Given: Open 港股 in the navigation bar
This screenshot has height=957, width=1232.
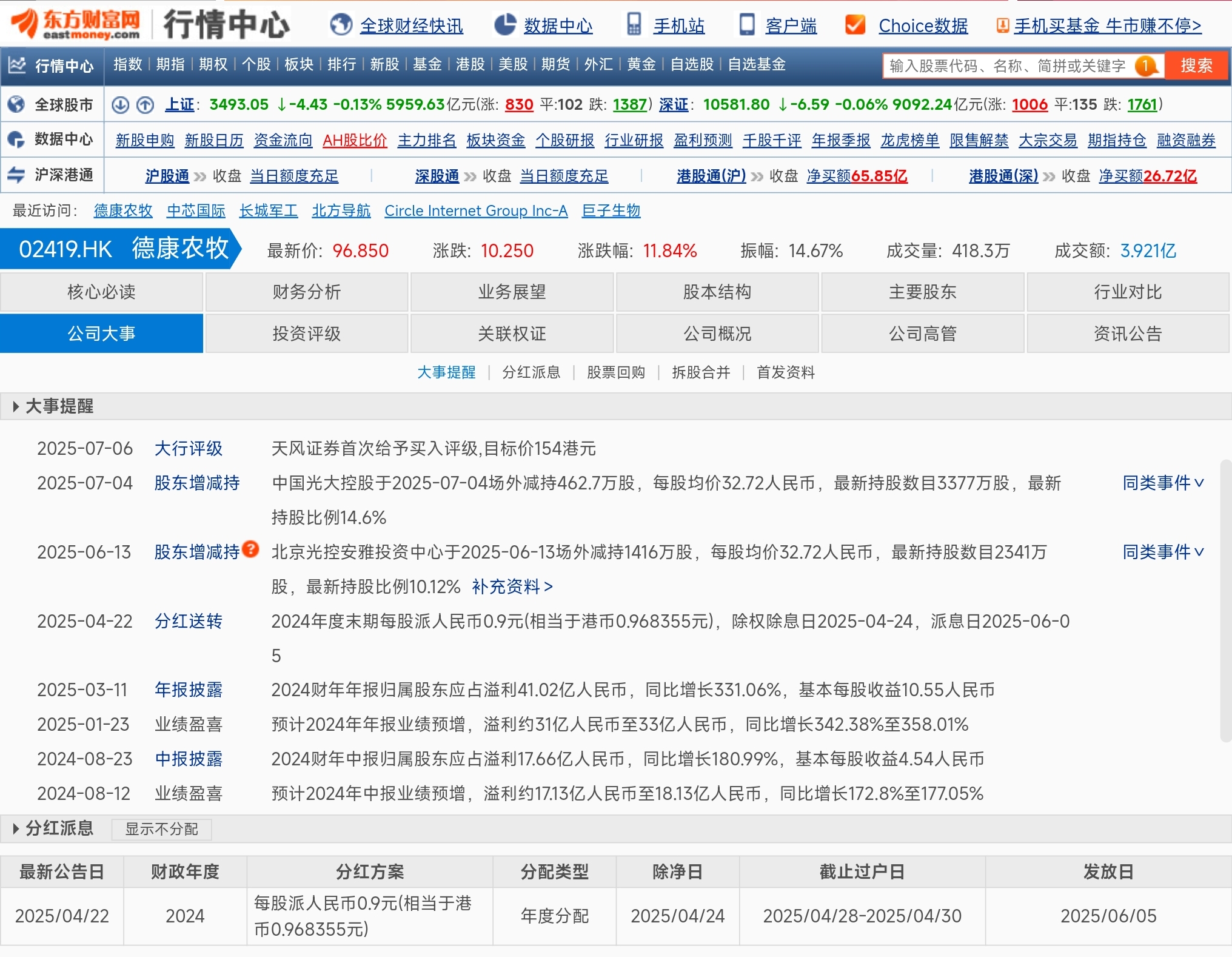Looking at the screenshot, I should click(470, 64).
